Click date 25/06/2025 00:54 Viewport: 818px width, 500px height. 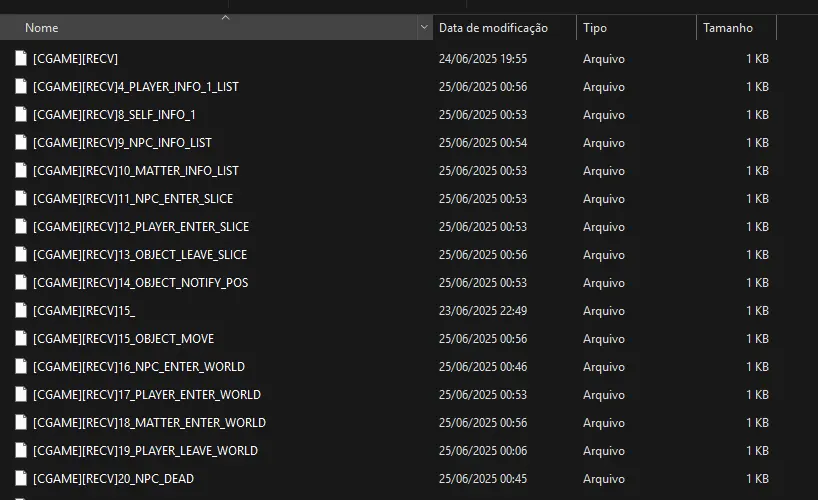[x=483, y=142]
